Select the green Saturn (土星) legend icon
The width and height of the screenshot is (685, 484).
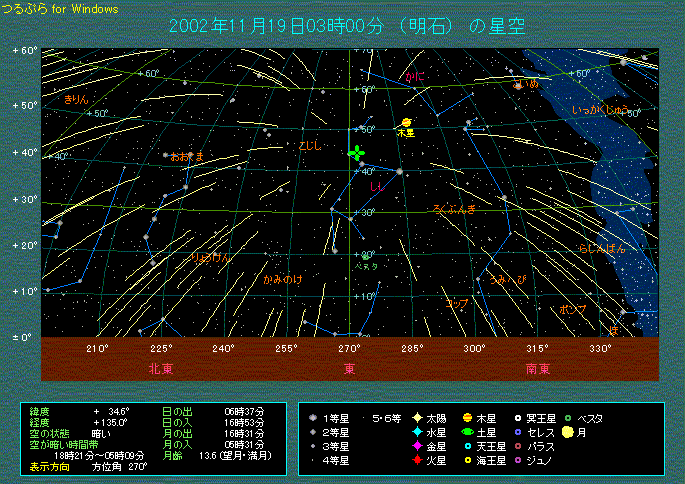(466, 432)
